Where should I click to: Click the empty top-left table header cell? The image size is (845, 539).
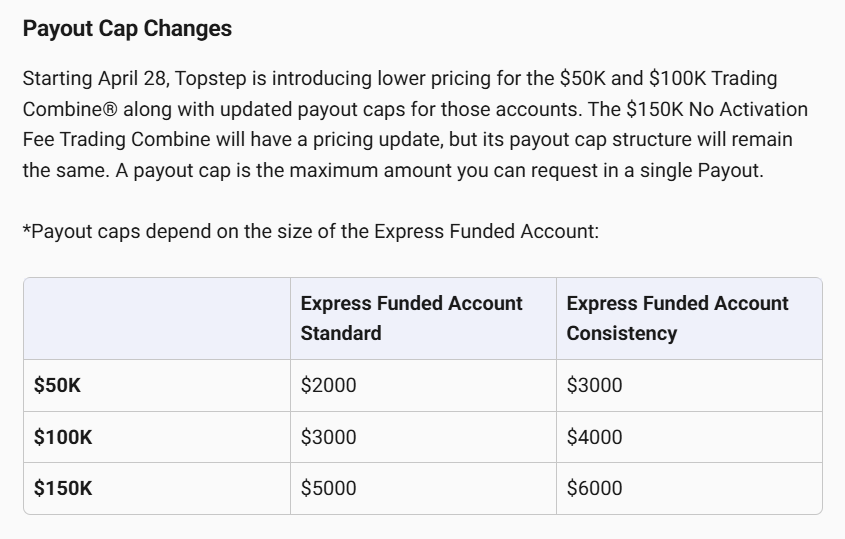157,319
